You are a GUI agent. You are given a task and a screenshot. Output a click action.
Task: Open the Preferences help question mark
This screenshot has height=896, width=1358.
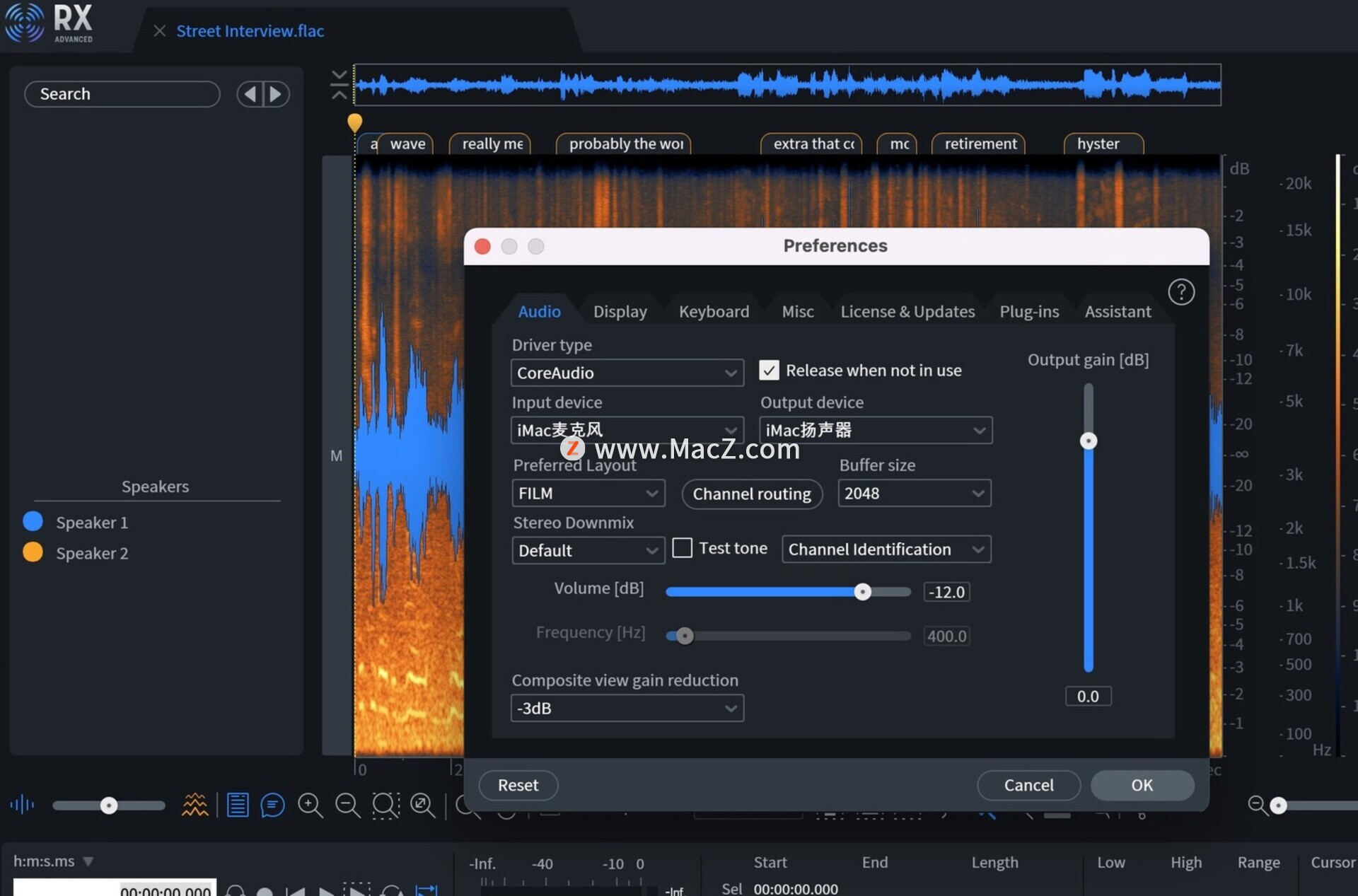1180,291
